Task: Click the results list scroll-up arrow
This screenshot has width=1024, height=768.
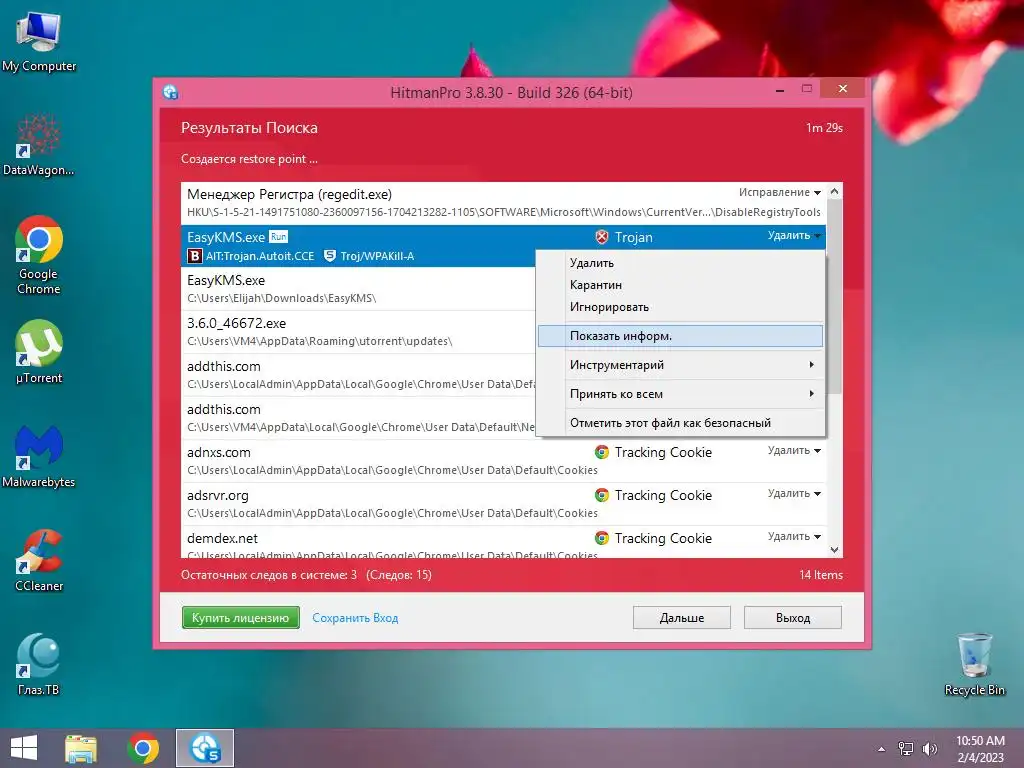Action: [x=834, y=191]
